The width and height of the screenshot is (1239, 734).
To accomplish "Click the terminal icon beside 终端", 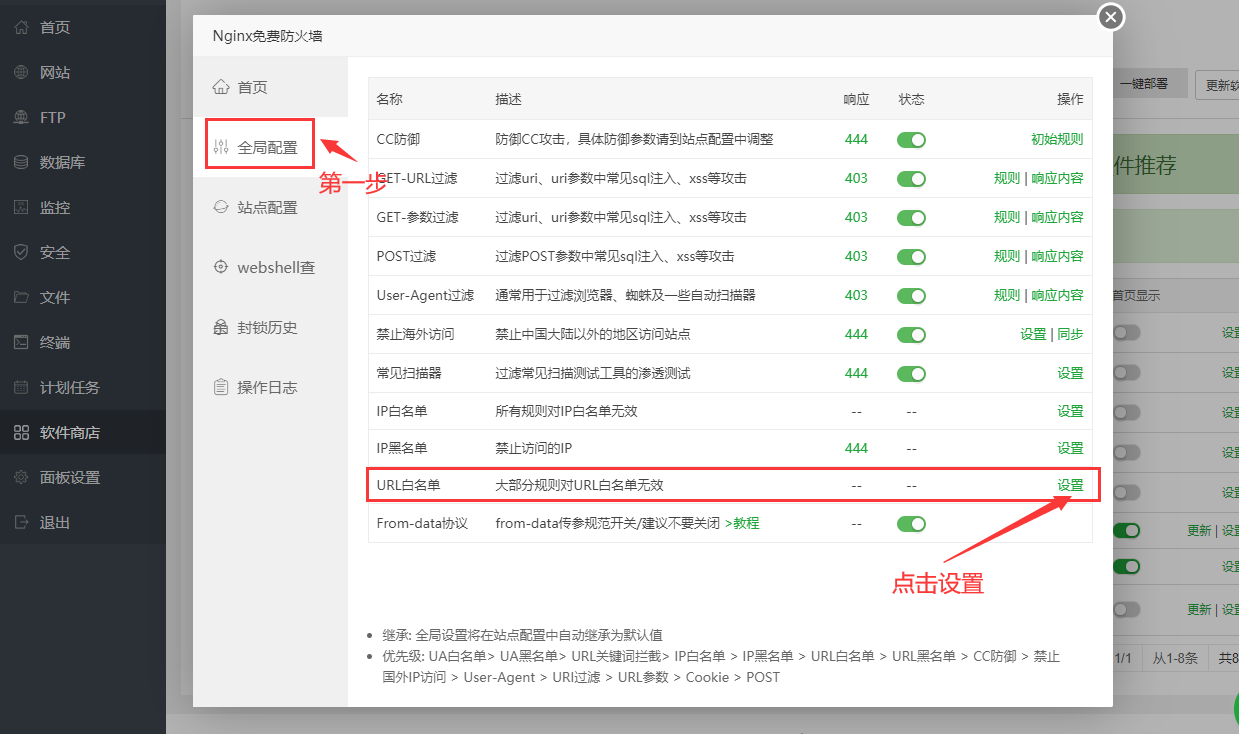I will pyautogui.click(x=21, y=343).
